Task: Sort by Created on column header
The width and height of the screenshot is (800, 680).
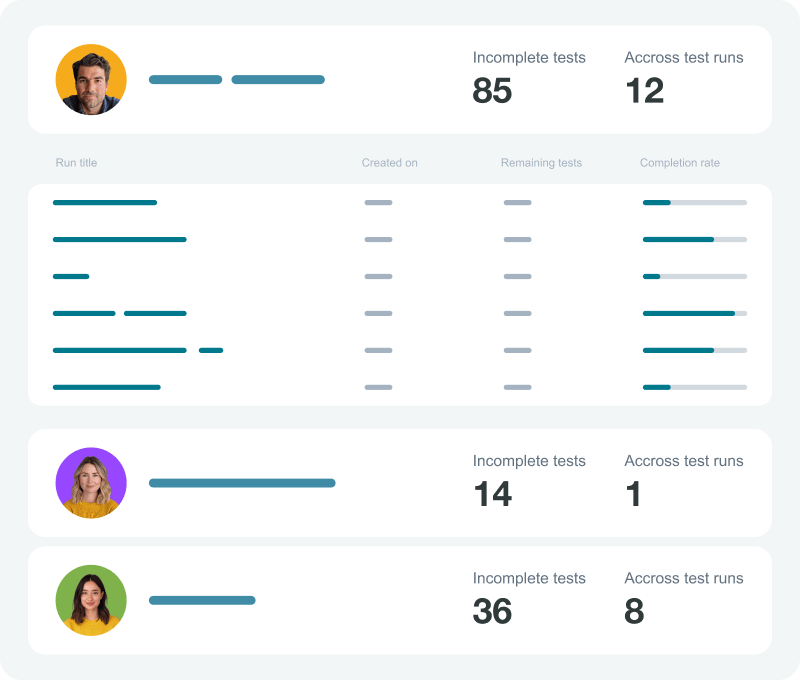Action: pyautogui.click(x=389, y=163)
